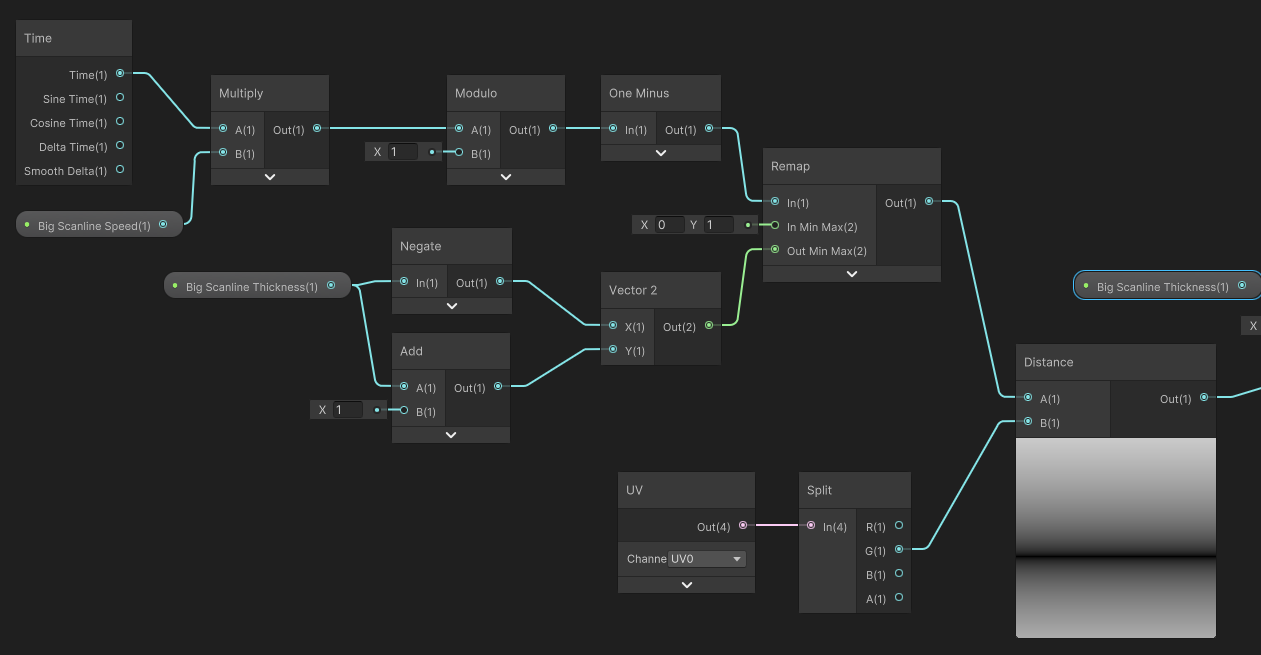Click the Distance node Out(1) port
The width and height of the screenshot is (1261, 655).
[x=1204, y=398]
